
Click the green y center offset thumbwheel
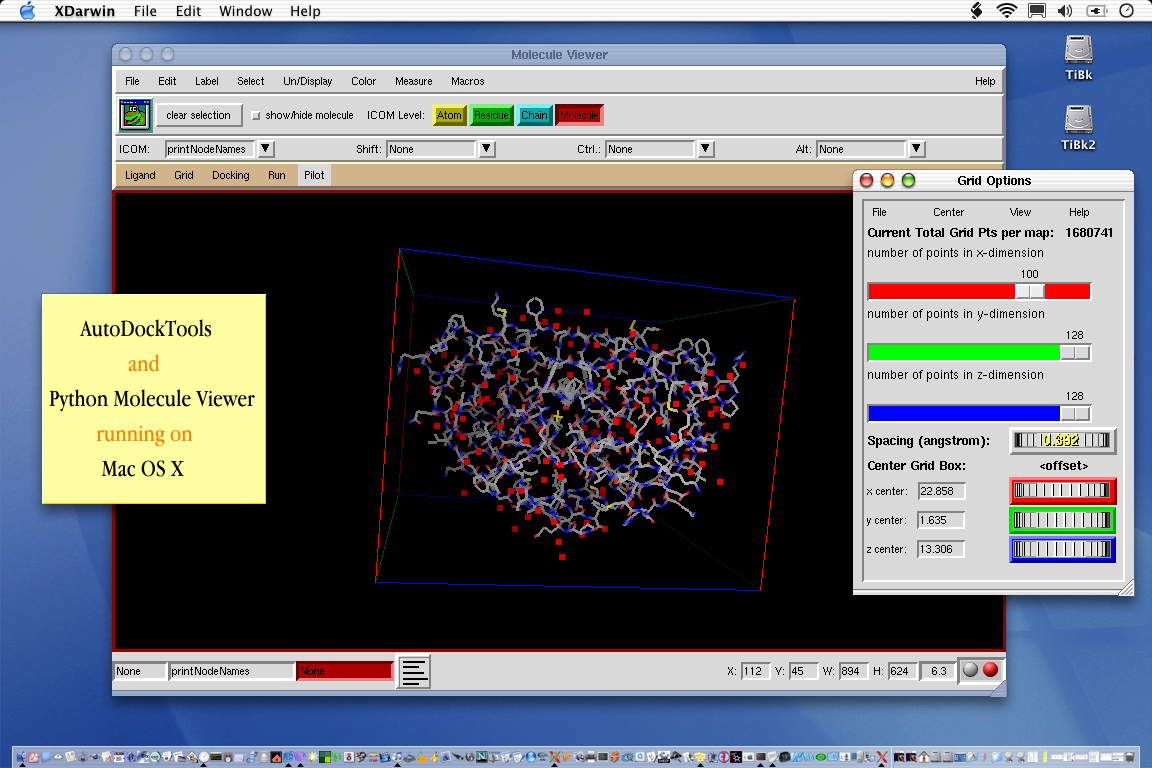click(x=1062, y=520)
